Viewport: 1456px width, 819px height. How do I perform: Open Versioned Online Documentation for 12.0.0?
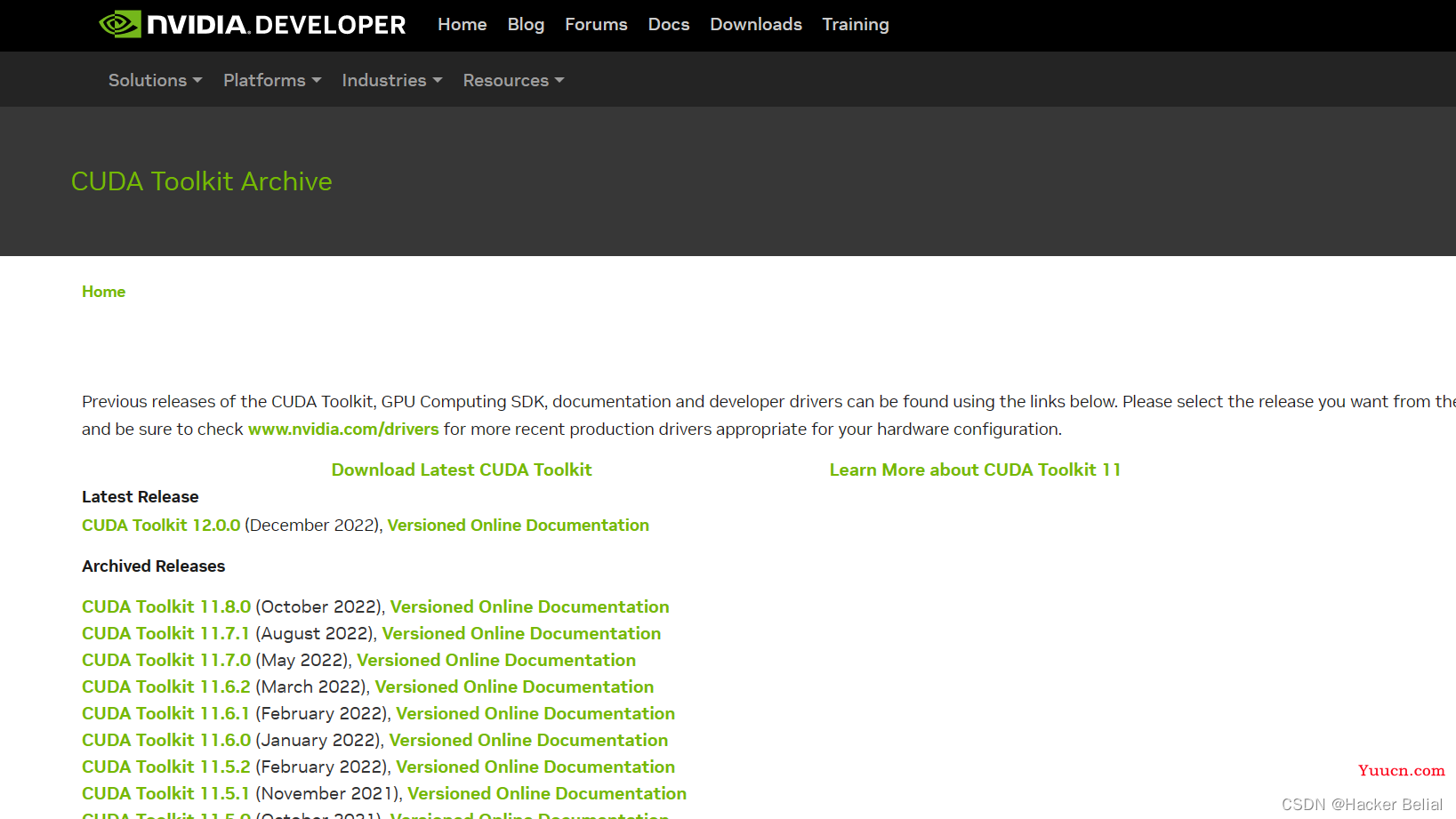[x=518, y=525]
